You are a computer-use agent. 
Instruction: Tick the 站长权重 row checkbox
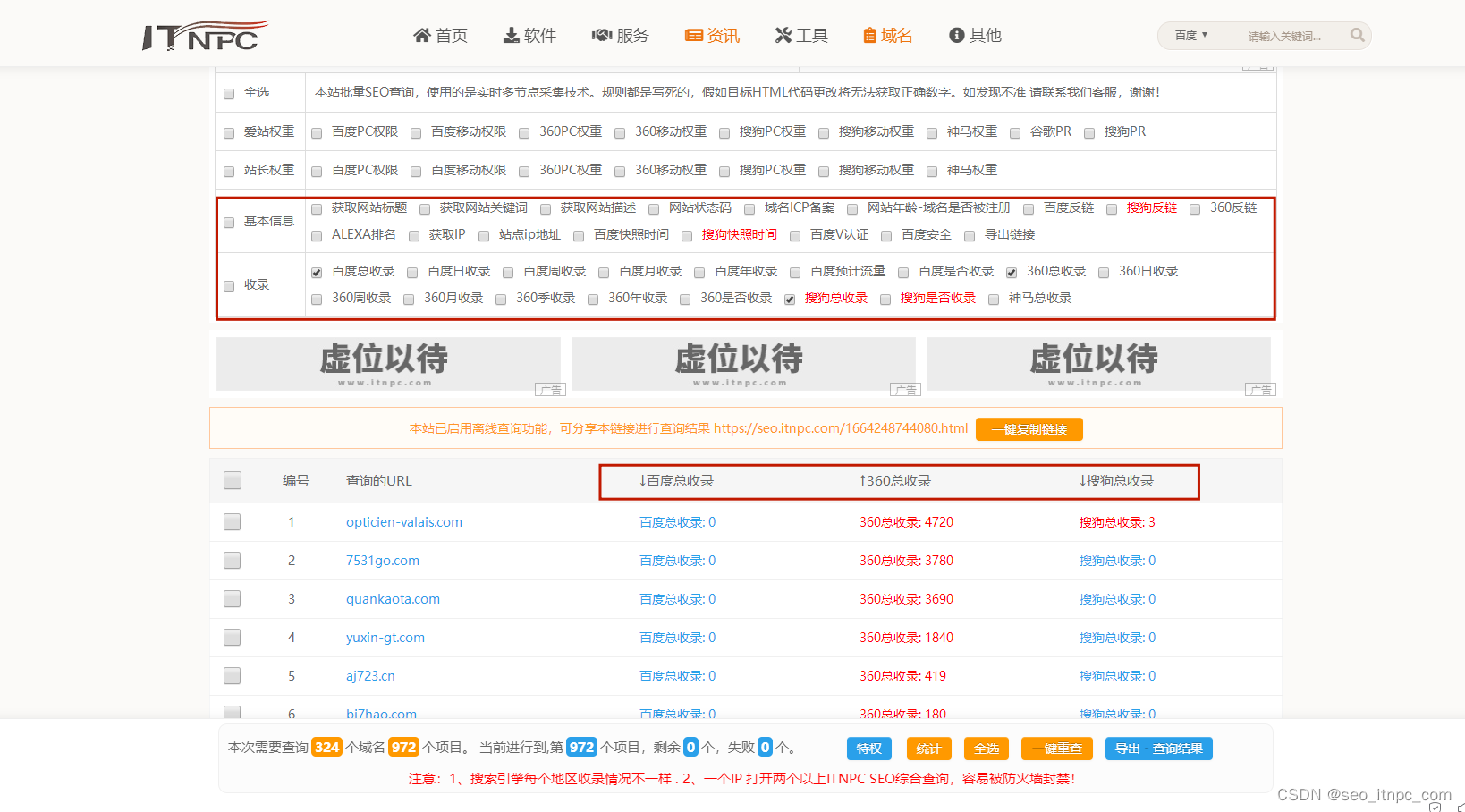click(229, 172)
